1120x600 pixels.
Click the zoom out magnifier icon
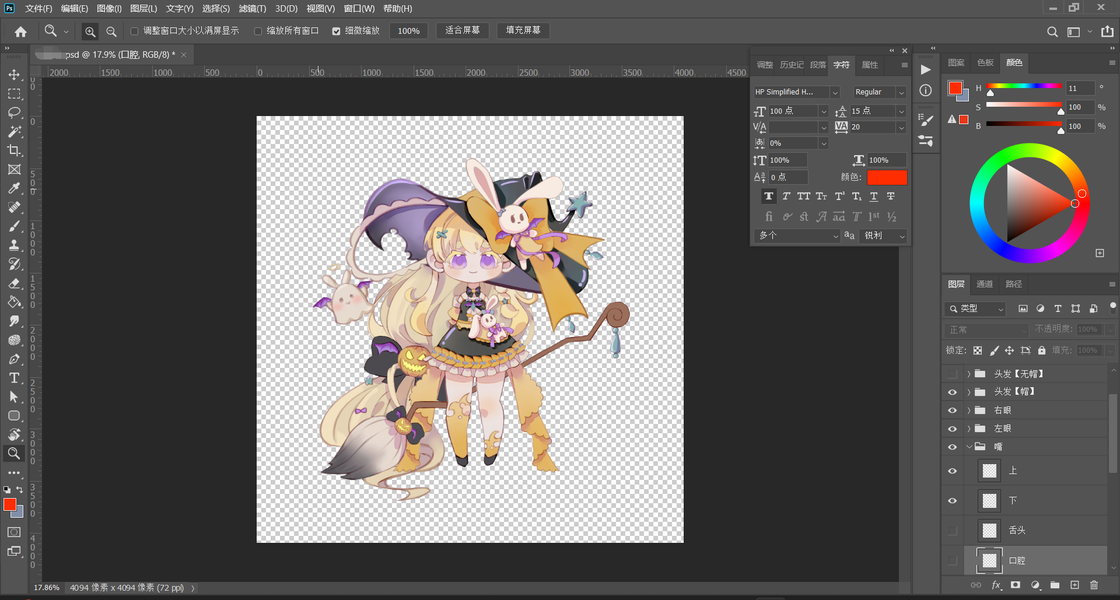pyautogui.click(x=111, y=31)
